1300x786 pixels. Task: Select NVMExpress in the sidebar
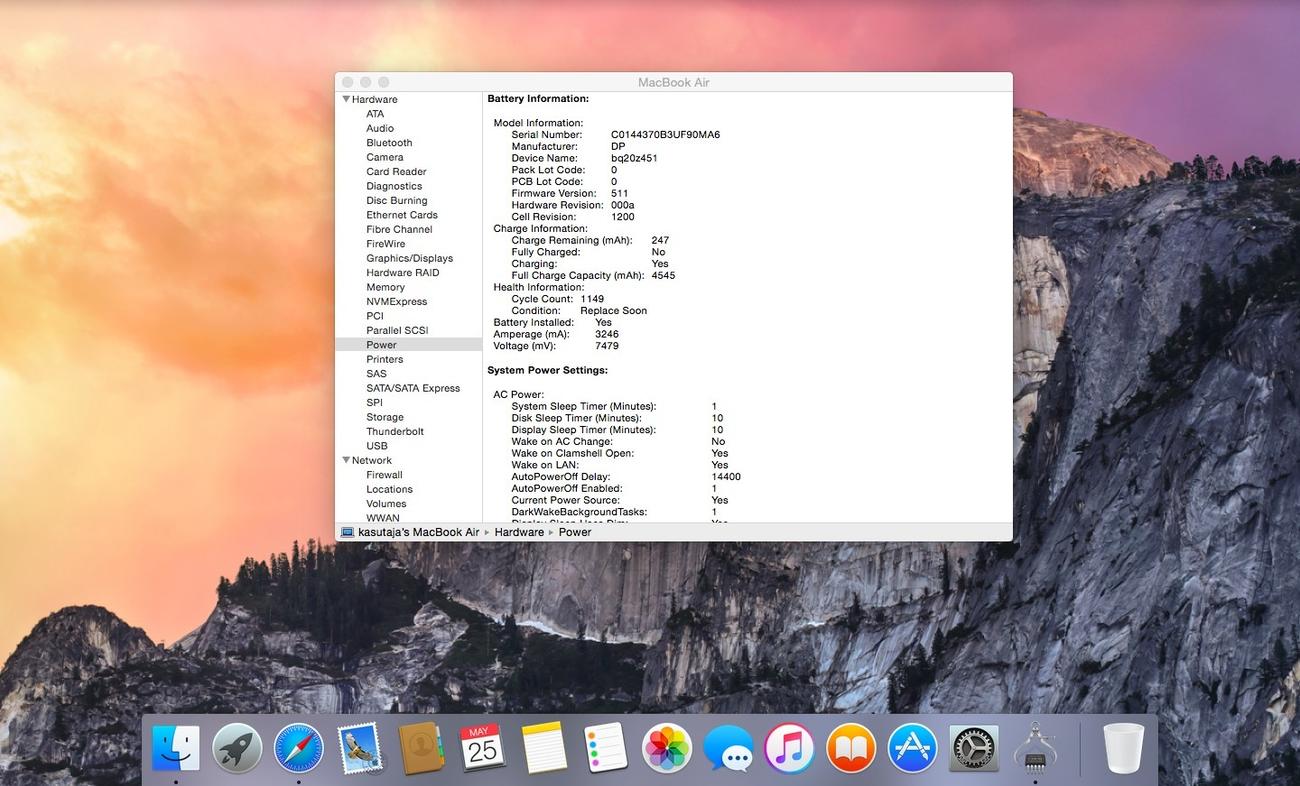(x=396, y=301)
